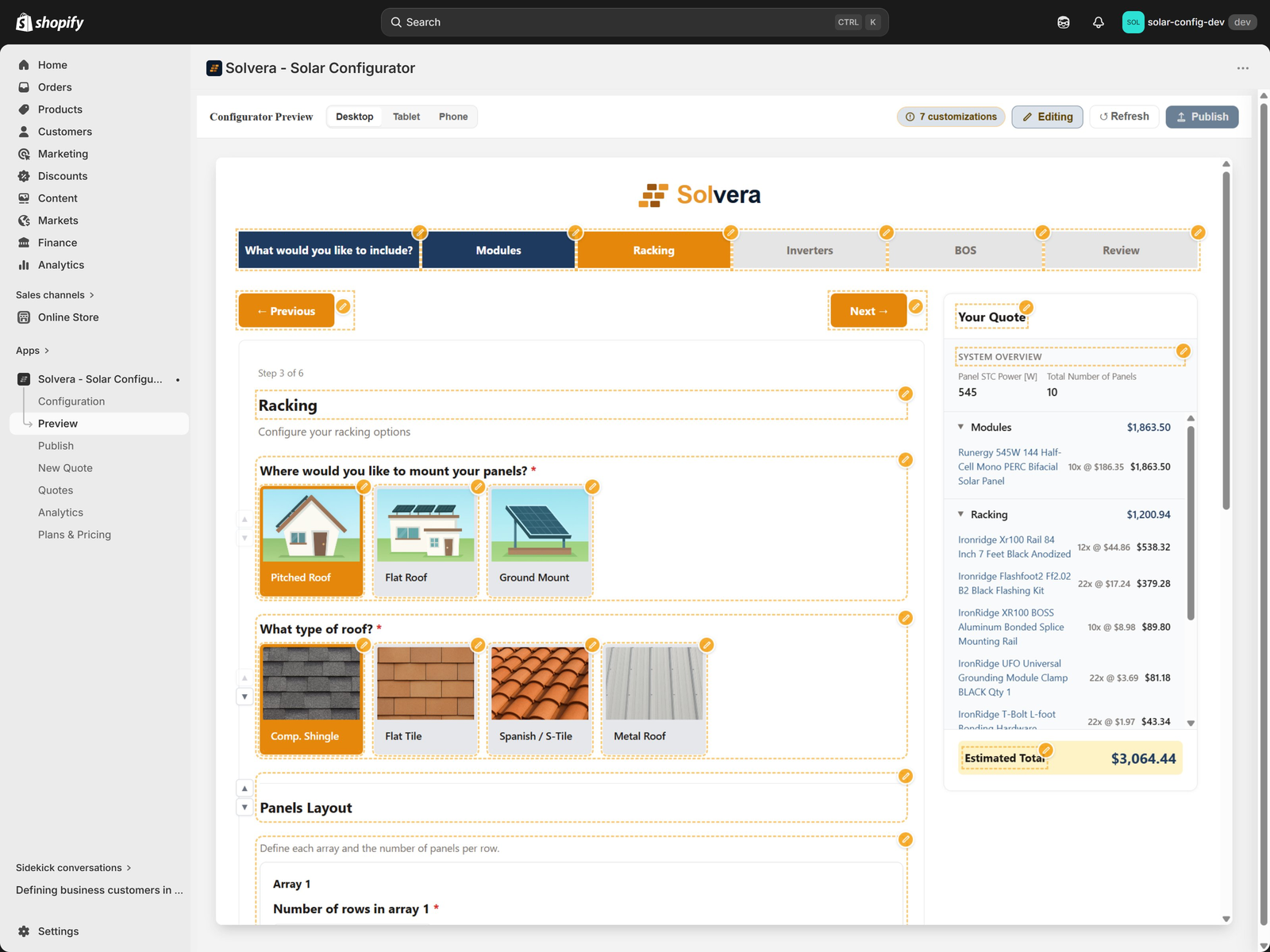Open the Sidekick assistant icon in top bar
Screen dimensions: 1270x952
[x=1064, y=22]
